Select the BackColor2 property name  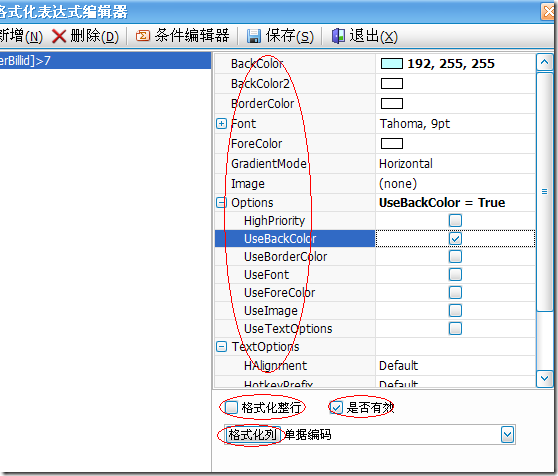pyautogui.click(x=260, y=84)
